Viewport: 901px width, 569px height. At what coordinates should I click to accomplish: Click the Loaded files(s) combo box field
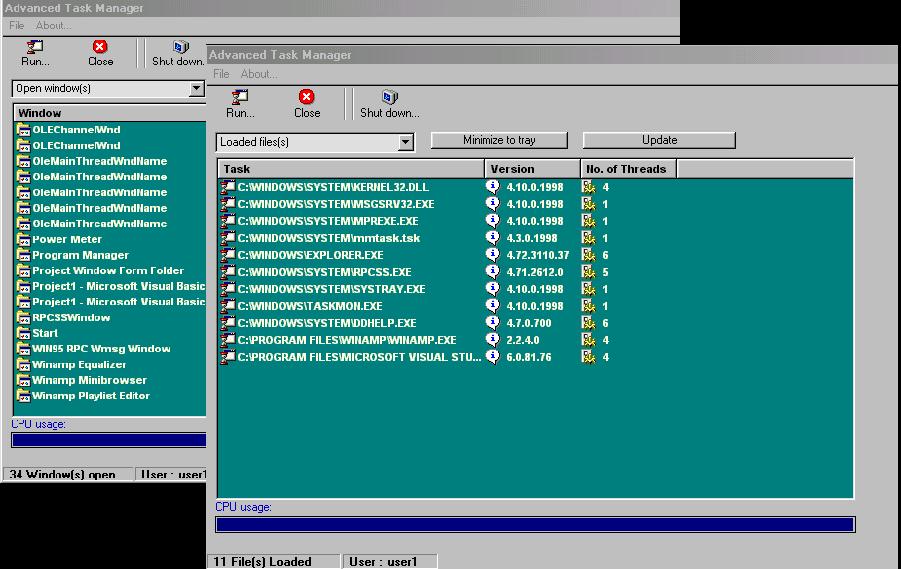pyautogui.click(x=315, y=142)
